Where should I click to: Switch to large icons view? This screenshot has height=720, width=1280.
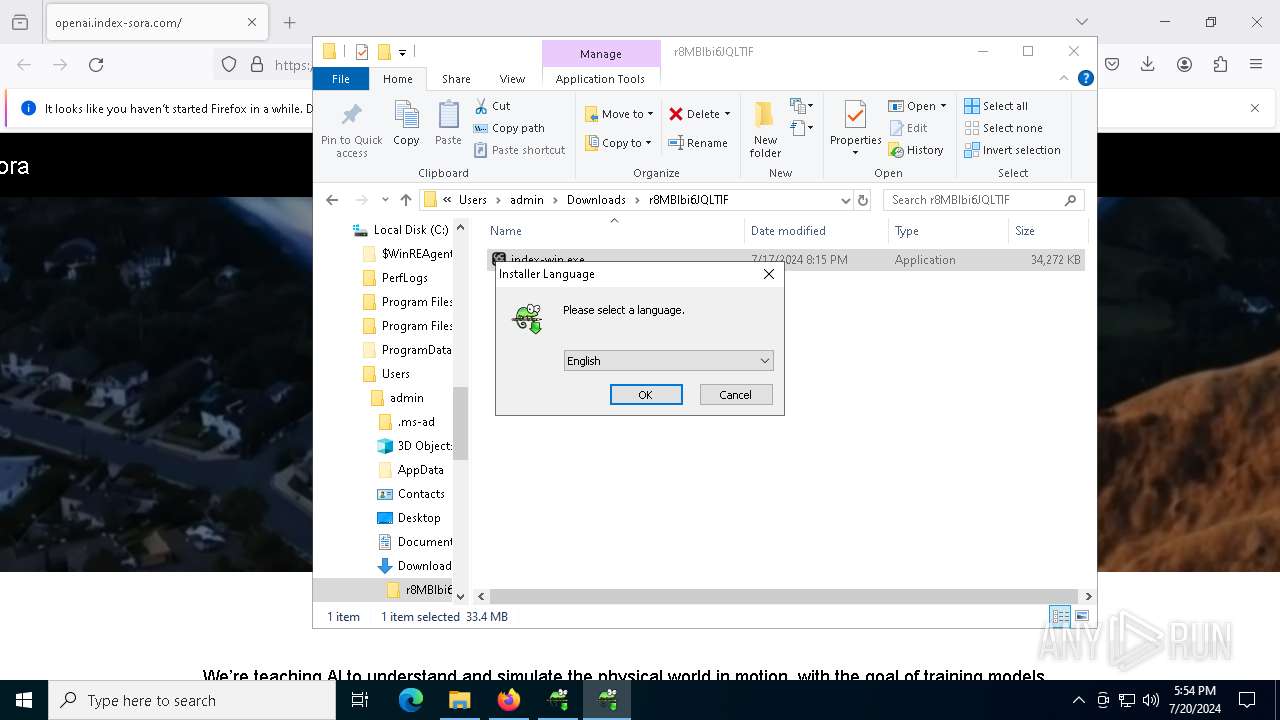click(1081, 616)
